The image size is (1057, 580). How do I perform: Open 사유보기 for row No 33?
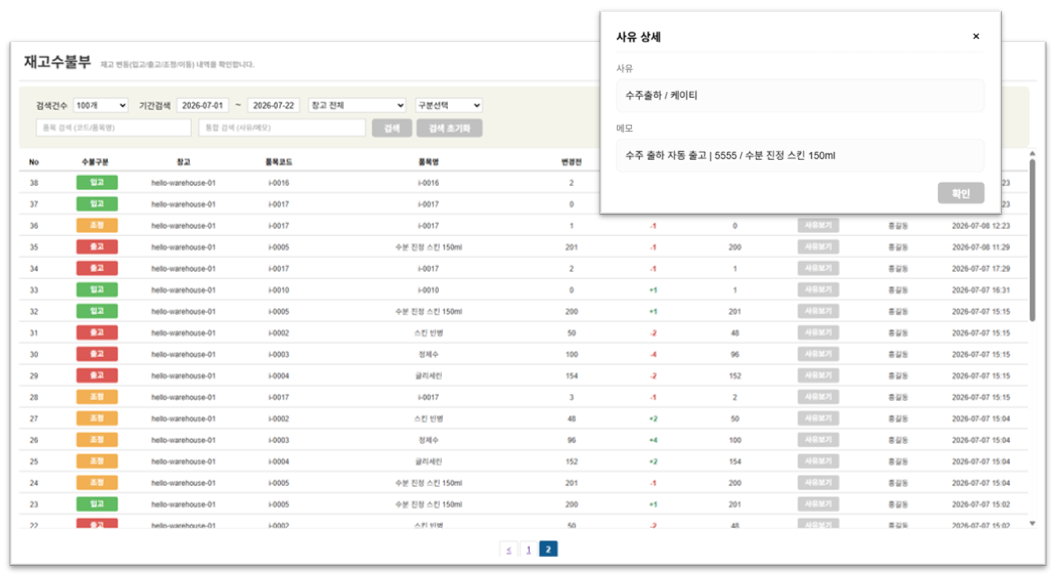click(818, 289)
